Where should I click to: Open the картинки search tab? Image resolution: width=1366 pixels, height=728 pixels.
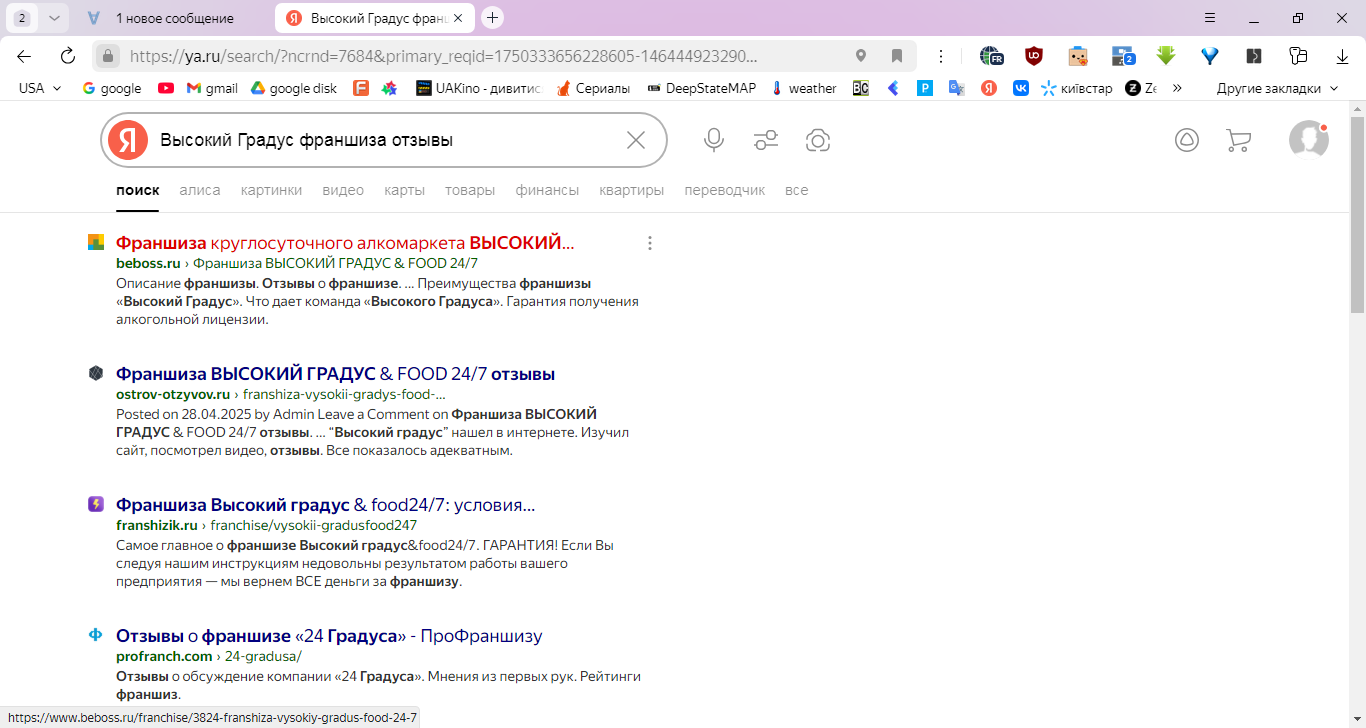tap(271, 190)
